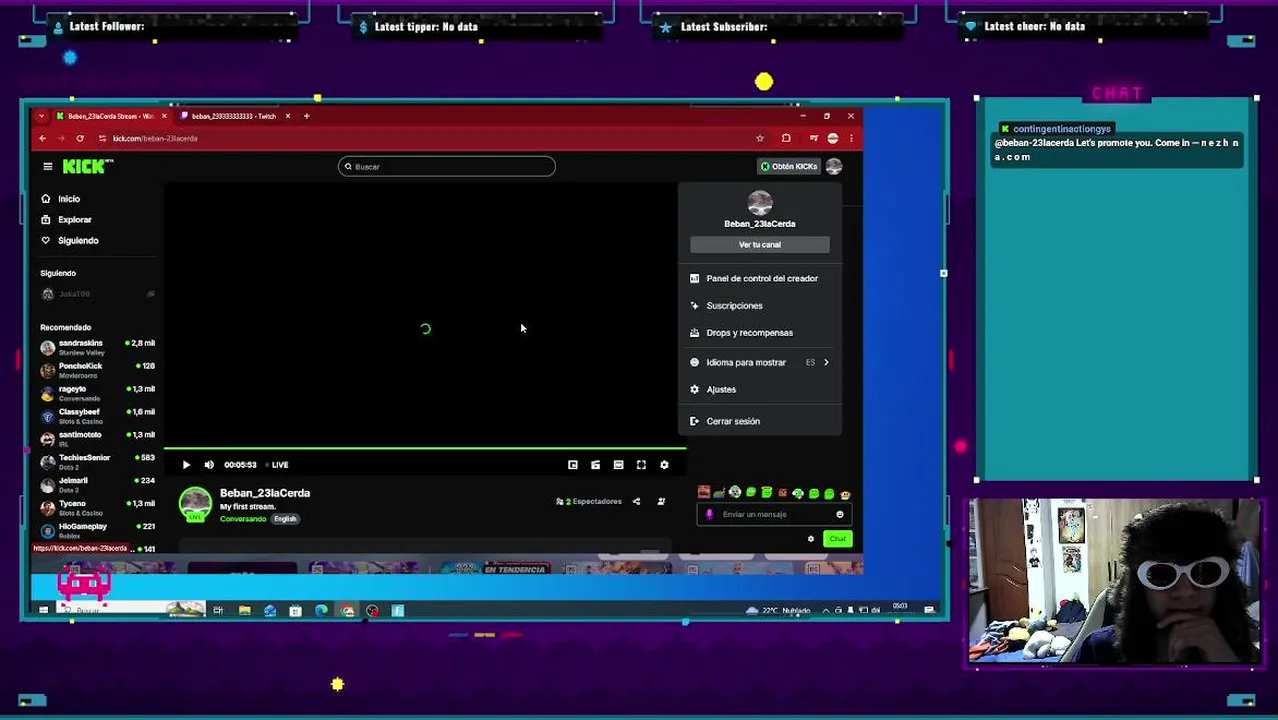The height and width of the screenshot is (720, 1278).
Task: Open browser three-dot menu
Action: [851, 138]
